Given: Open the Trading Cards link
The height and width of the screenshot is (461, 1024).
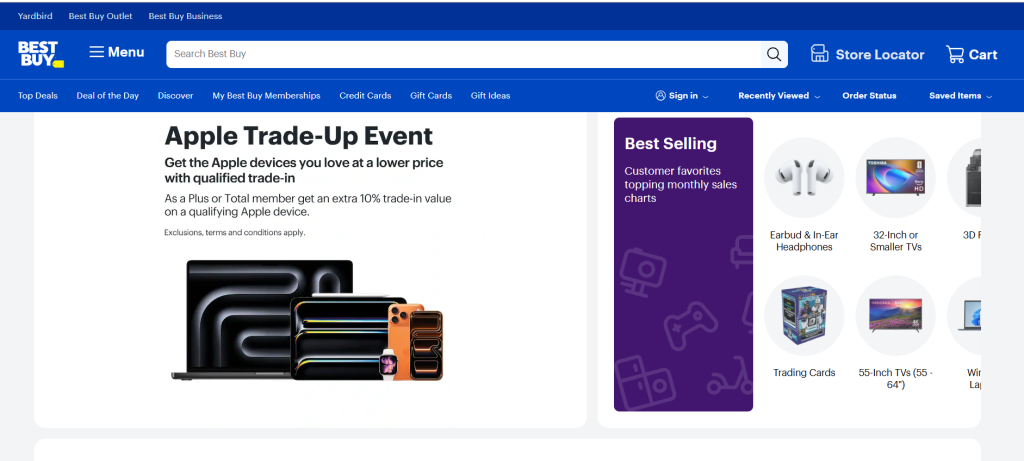Looking at the screenshot, I should click(x=804, y=372).
